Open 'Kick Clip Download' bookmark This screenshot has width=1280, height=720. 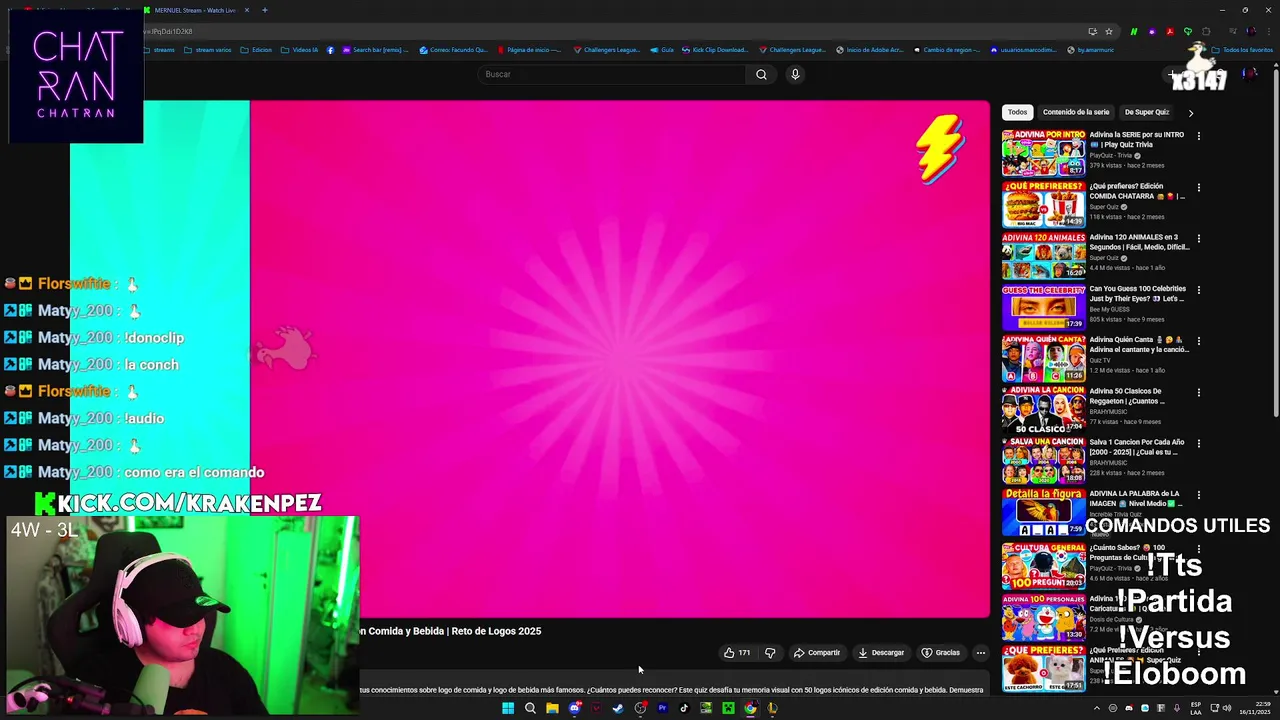(714, 50)
